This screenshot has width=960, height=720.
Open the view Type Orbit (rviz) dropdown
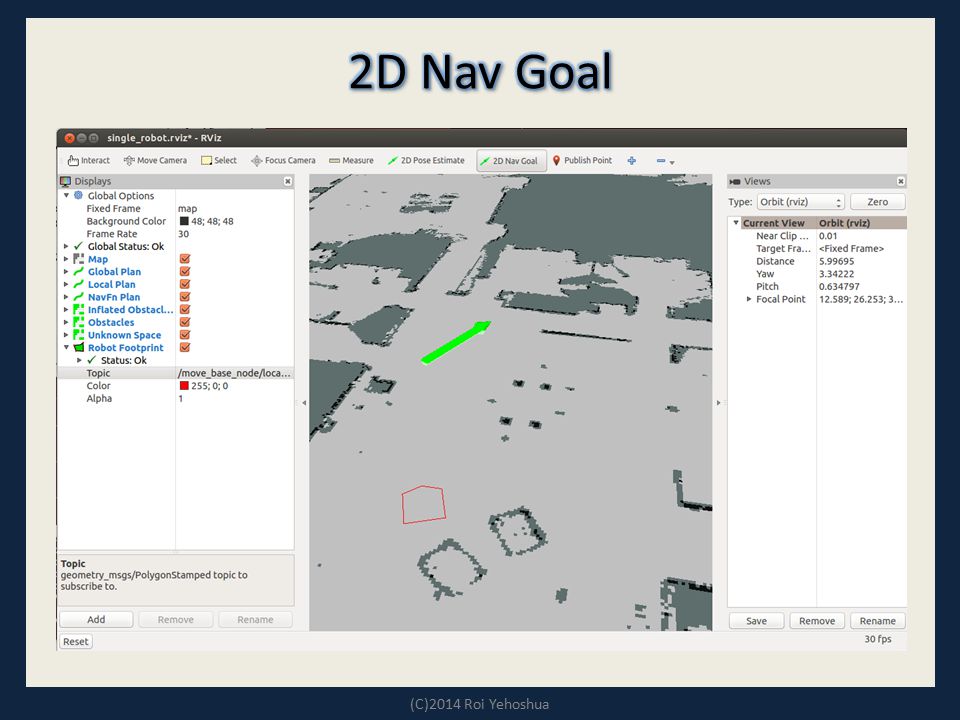point(801,202)
